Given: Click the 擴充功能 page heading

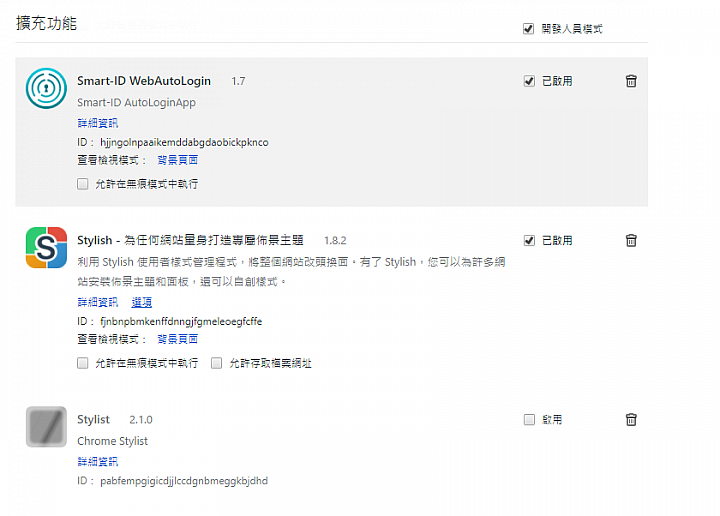Looking at the screenshot, I should (46, 23).
